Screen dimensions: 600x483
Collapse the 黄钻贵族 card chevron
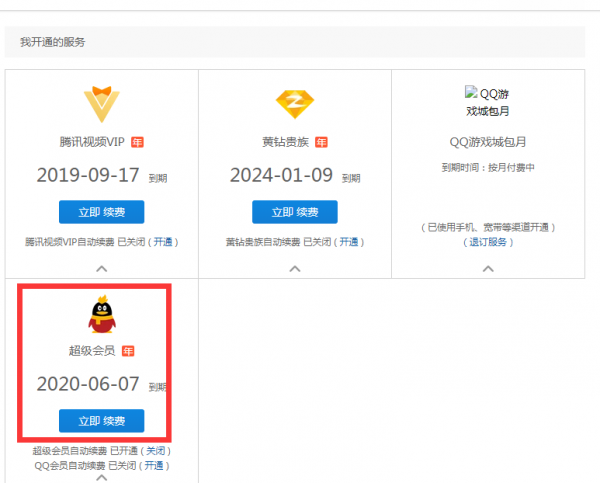click(x=295, y=269)
